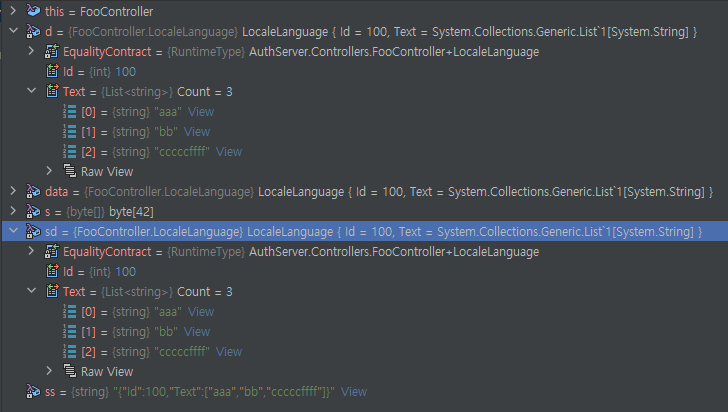Open View link for sd's "aaa" string
The image size is (728, 412).
pos(201,312)
